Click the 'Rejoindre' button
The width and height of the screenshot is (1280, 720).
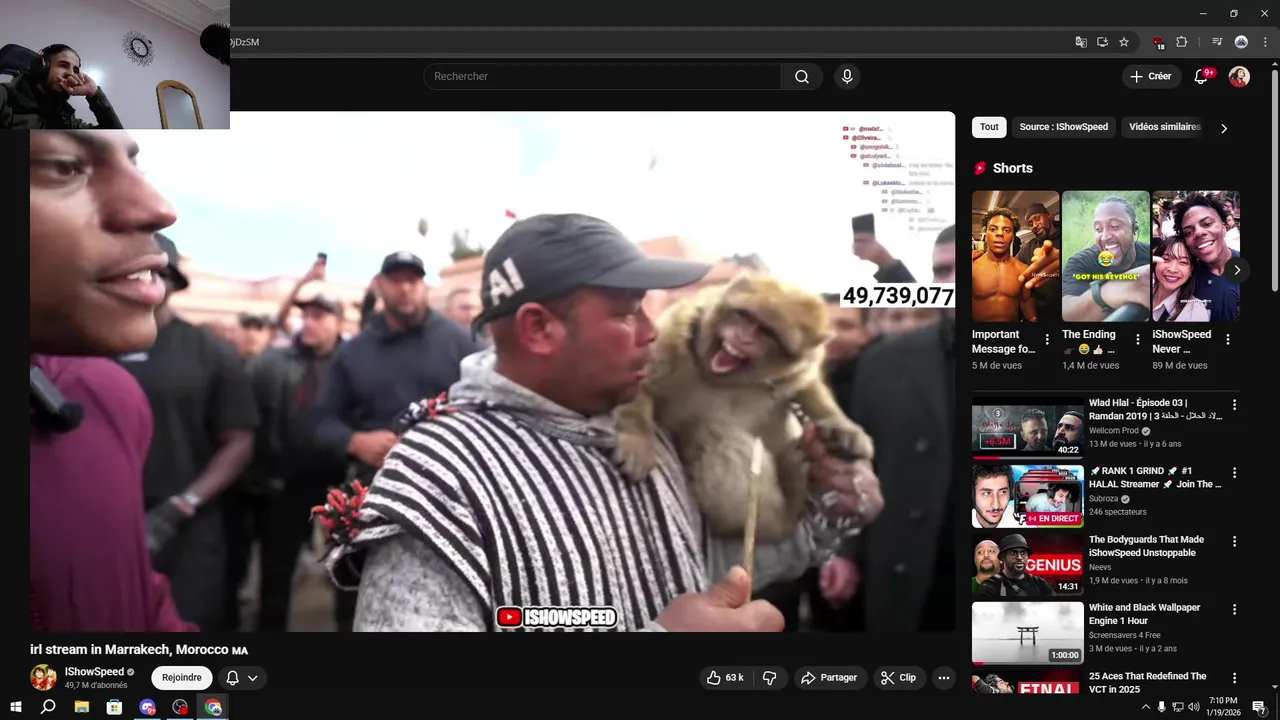182,678
